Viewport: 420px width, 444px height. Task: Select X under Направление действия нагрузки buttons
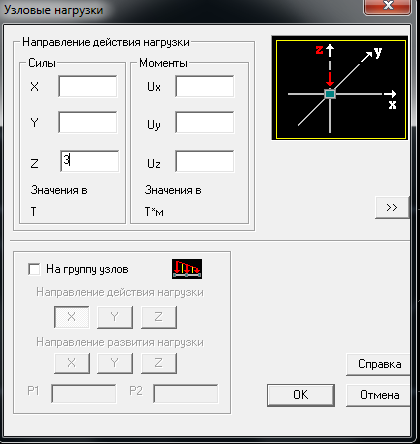click(x=72, y=317)
